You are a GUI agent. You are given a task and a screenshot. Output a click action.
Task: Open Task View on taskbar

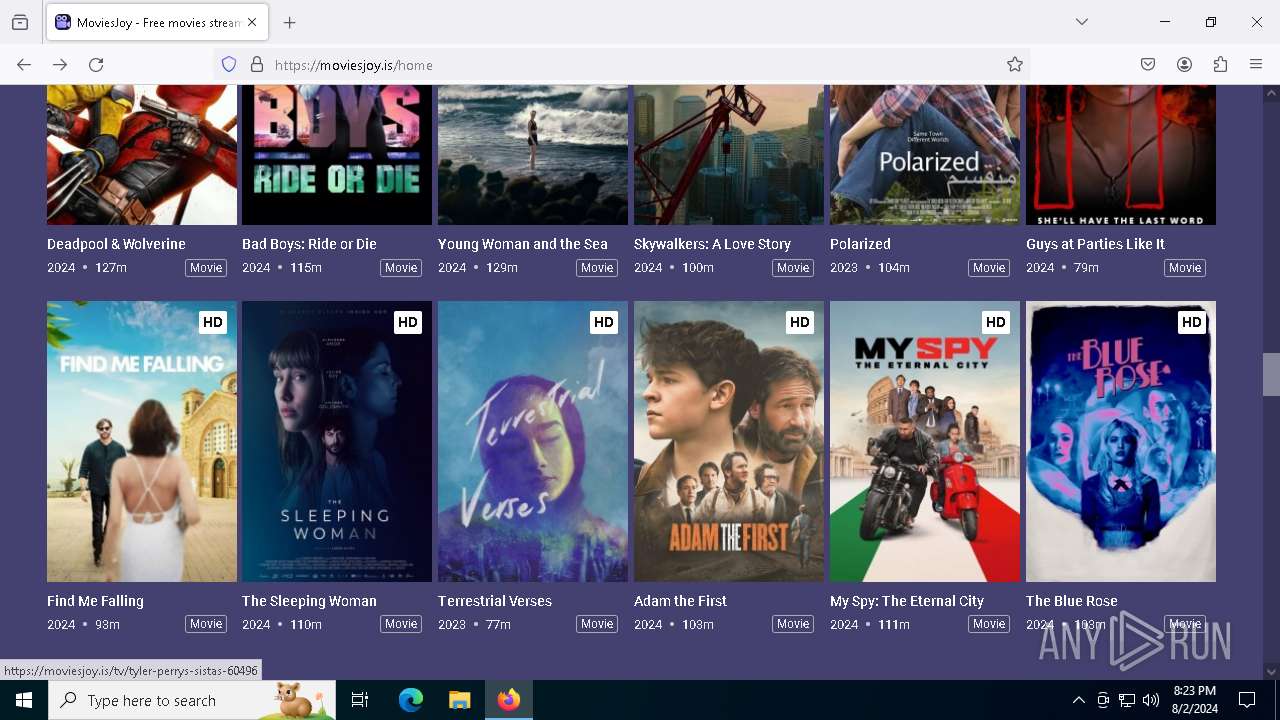360,700
